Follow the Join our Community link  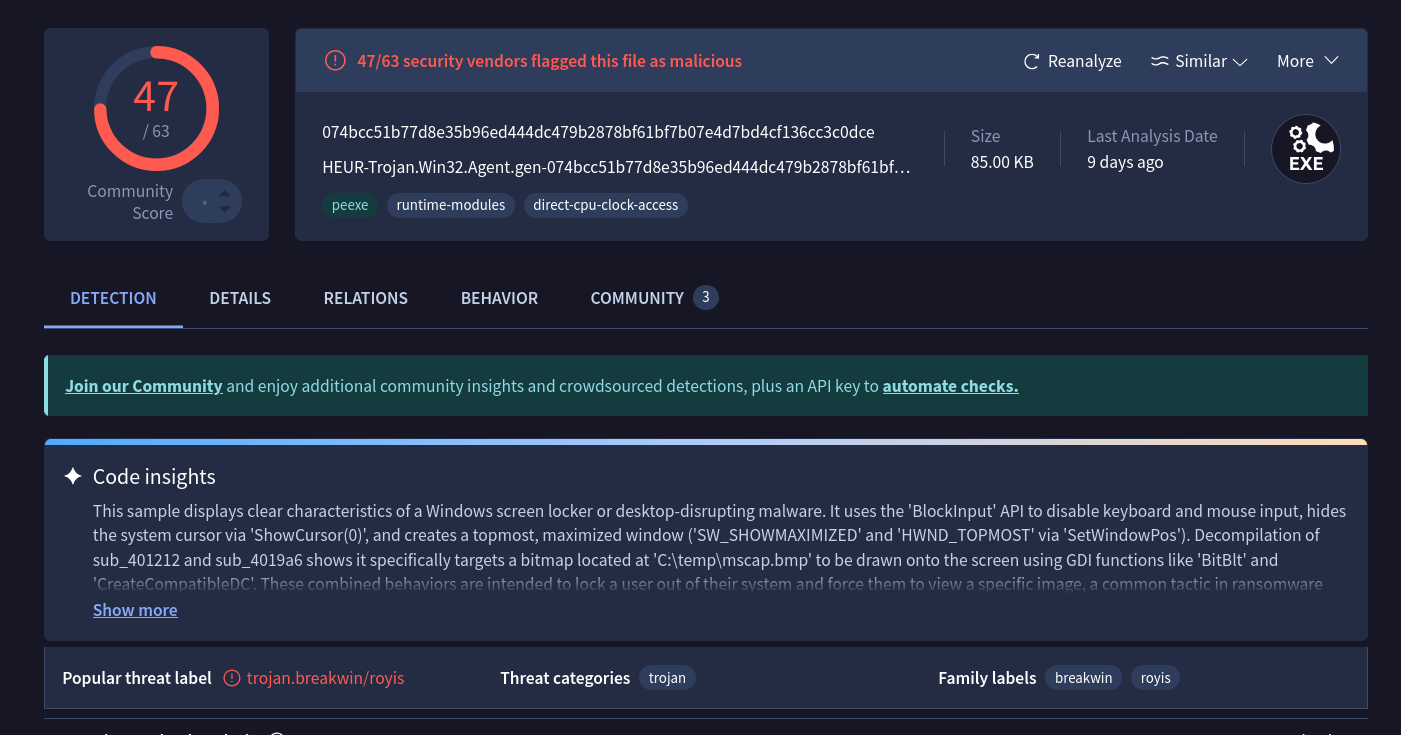(x=144, y=386)
